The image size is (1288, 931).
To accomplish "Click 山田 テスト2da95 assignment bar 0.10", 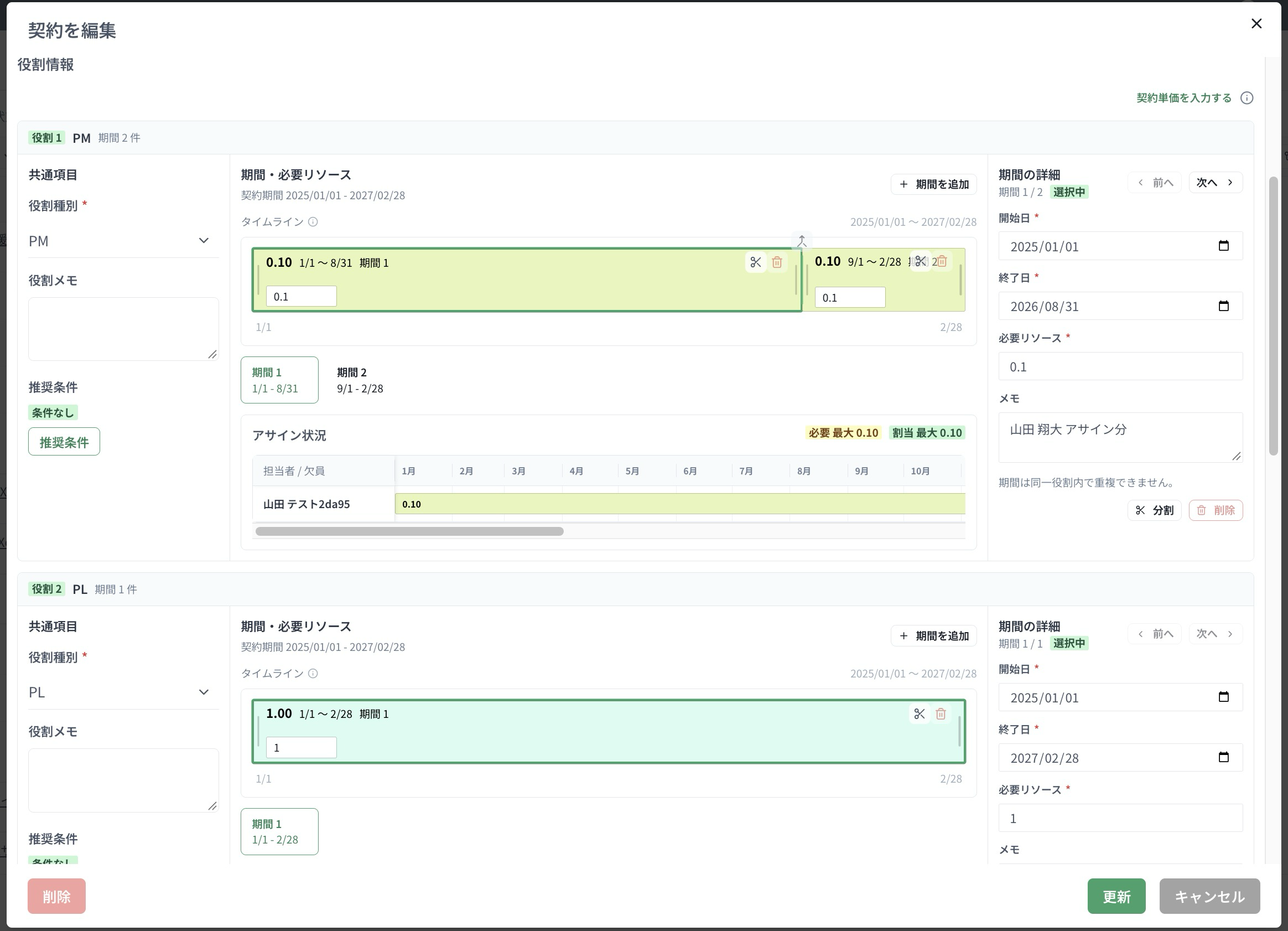I will pos(680,504).
